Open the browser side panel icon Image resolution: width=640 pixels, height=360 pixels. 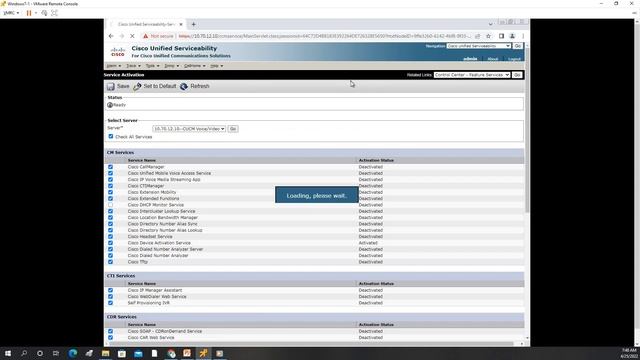point(502,36)
